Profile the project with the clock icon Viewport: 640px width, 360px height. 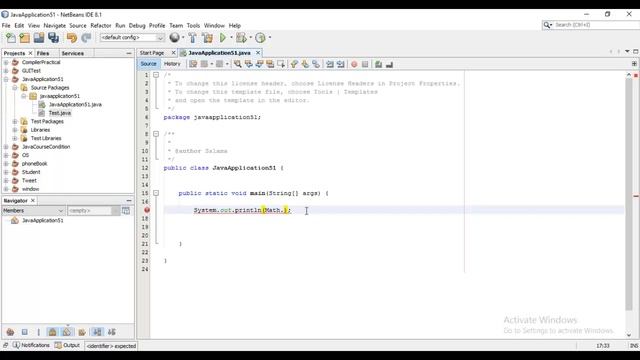pos(260,38)
